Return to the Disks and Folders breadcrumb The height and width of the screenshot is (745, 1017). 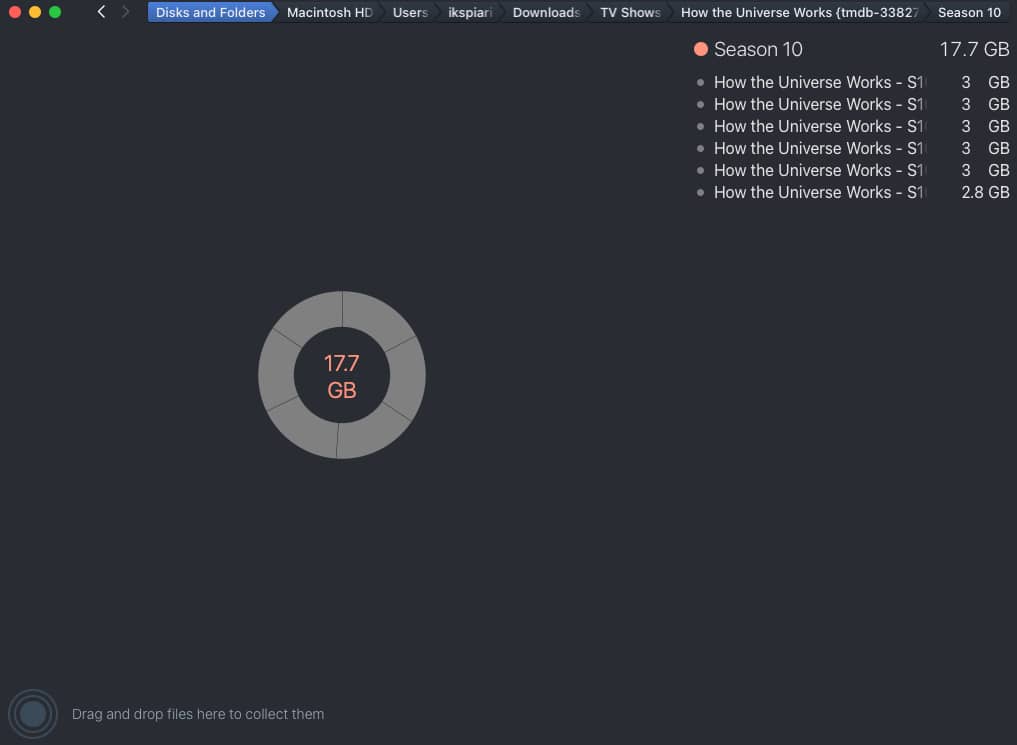click(x=211, y=12)
